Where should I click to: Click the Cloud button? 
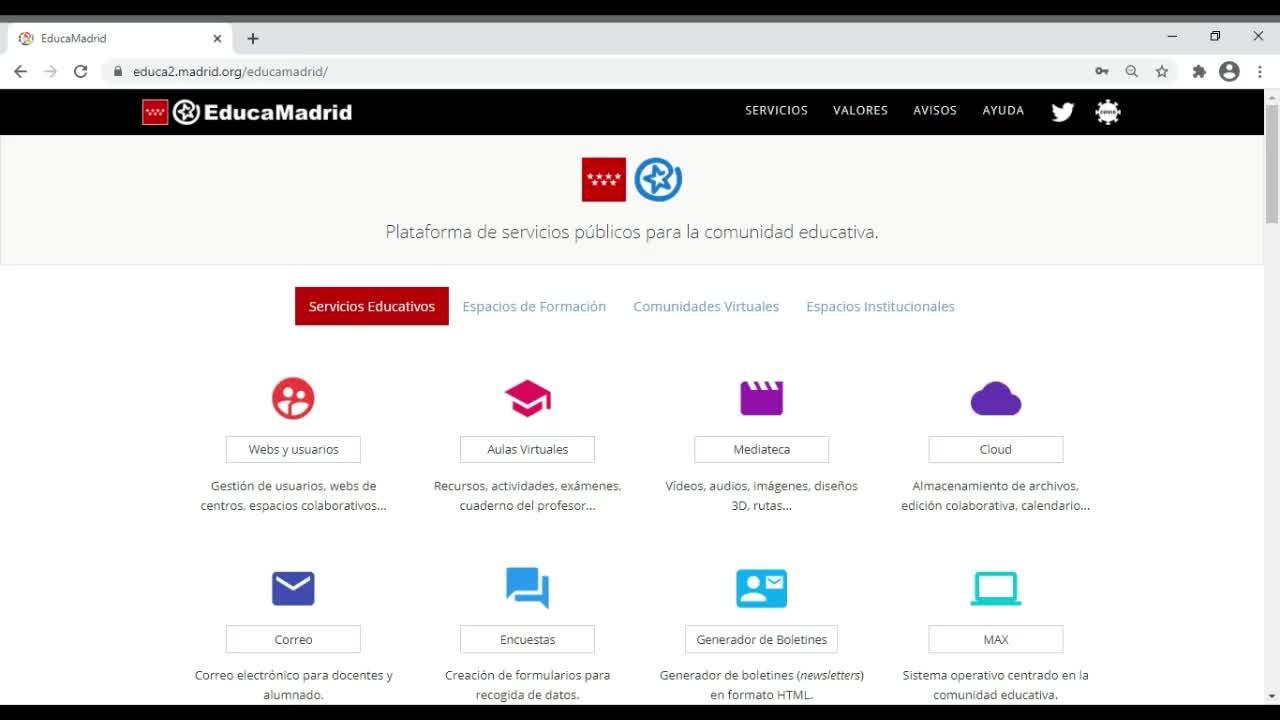coord(996,449)
